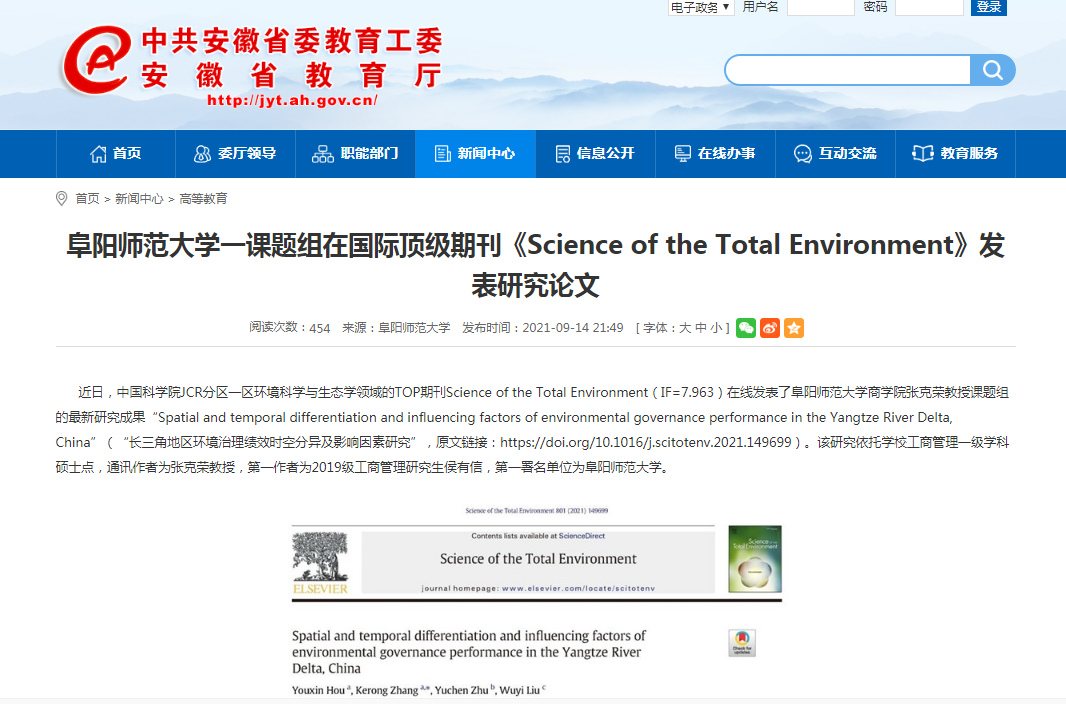Click the 用户名 username input field

click(820, 7)
